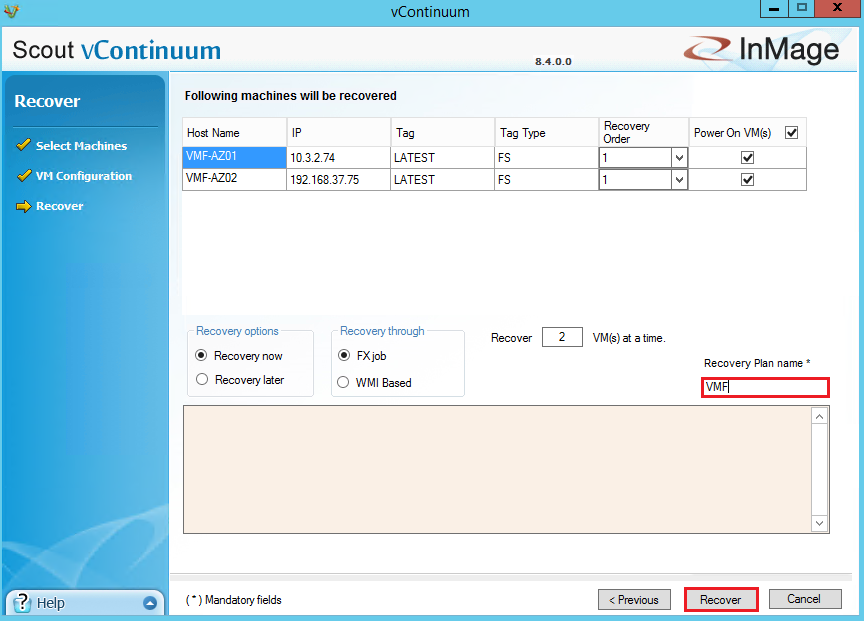
Task: Click the InMage logo
Action: coord(762,50)
